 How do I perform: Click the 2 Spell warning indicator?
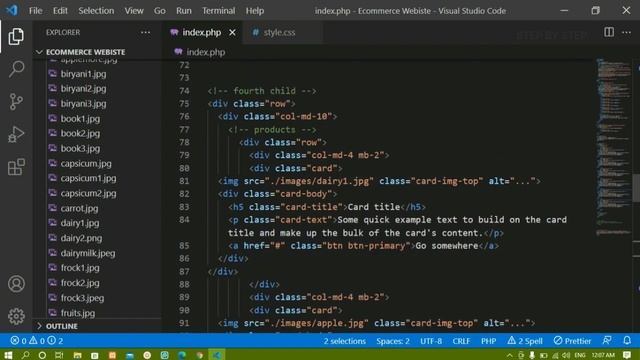(x=525, y=340)
